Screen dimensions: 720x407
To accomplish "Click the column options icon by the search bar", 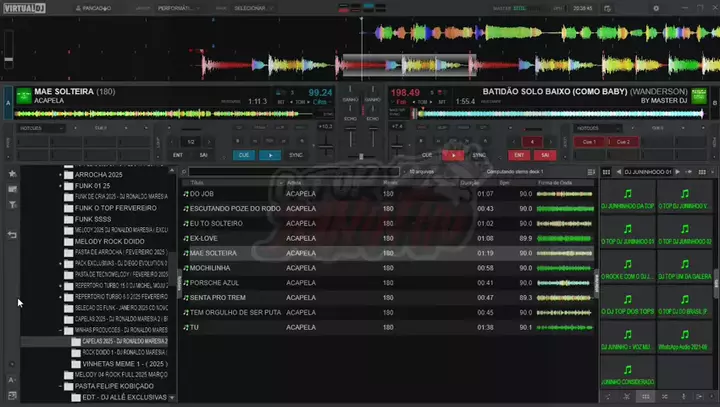I will (x=591, y=172).
